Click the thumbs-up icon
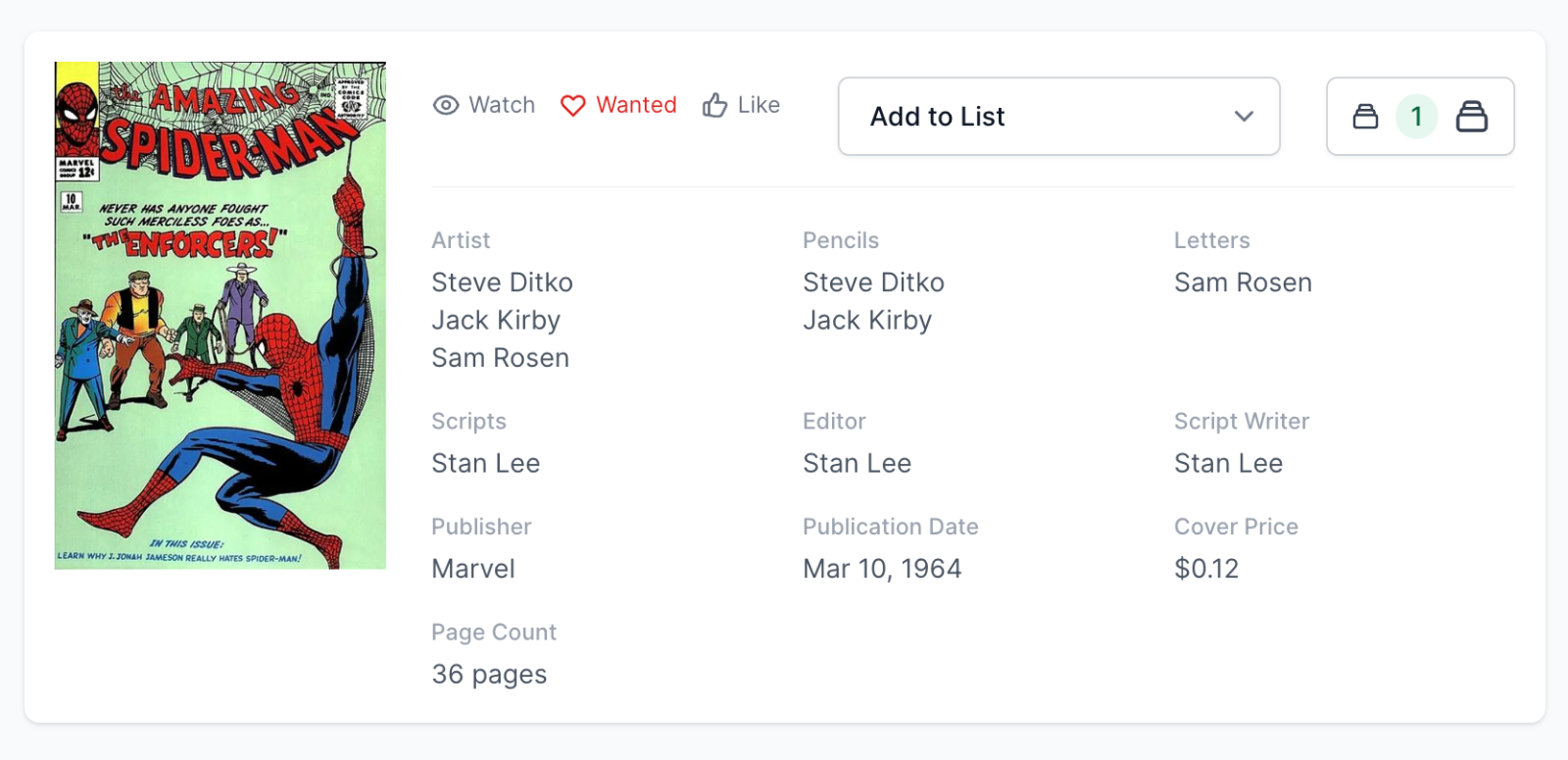This screenshot has height=760, width=1568. (x=714, y=105)
